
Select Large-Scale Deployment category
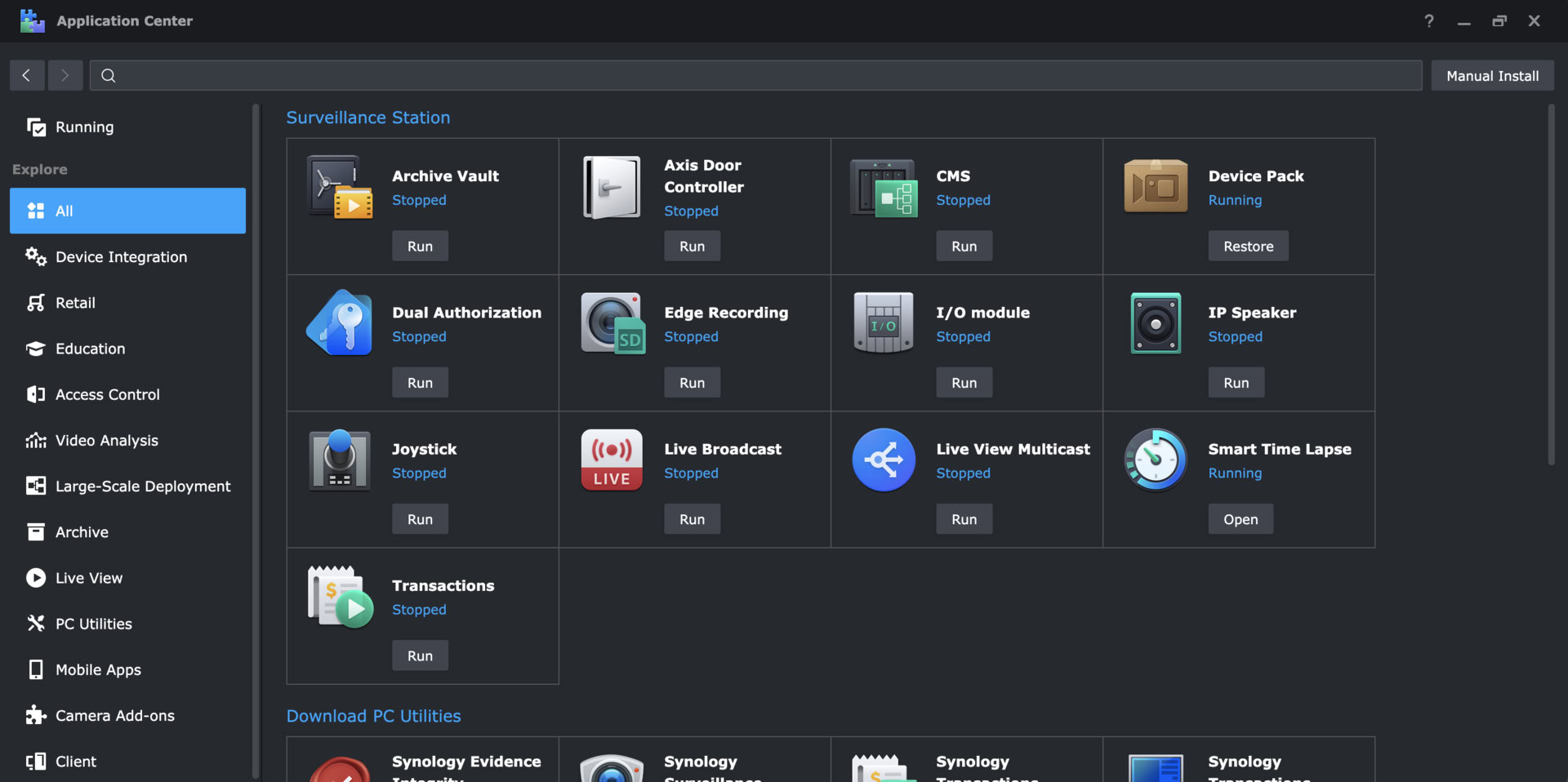(x=127, y=486)
